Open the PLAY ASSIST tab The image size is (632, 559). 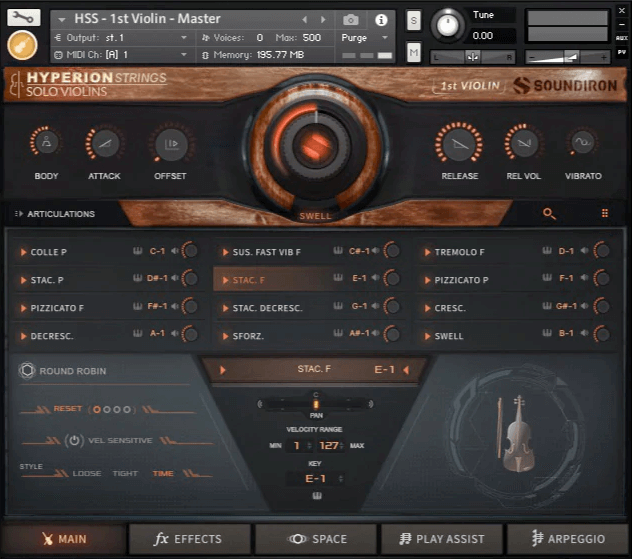point(442,539)
